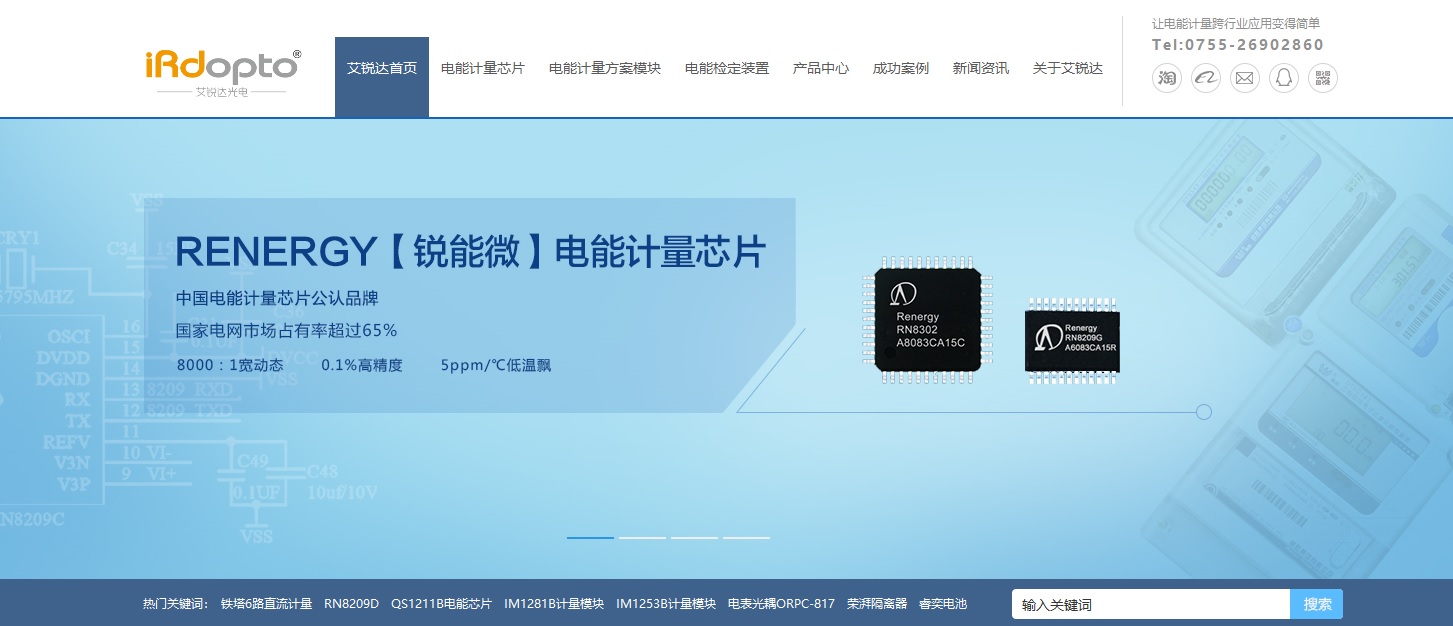Screen dimensions: 1453x626
Task: Click the 8000：1宽动态 banner text
Action: [229, 365]
